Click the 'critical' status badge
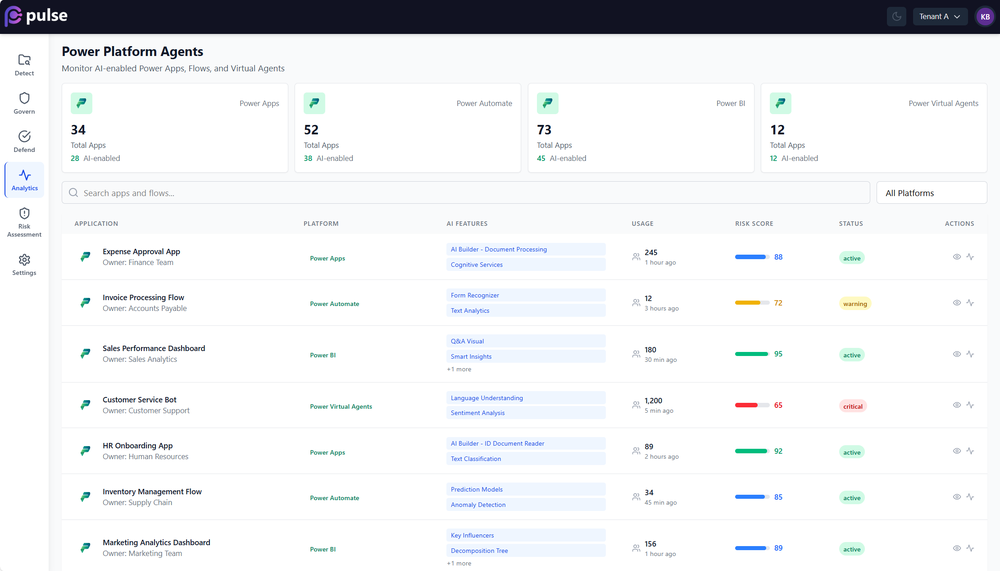 pyautogui.click(x=853, y=406)
